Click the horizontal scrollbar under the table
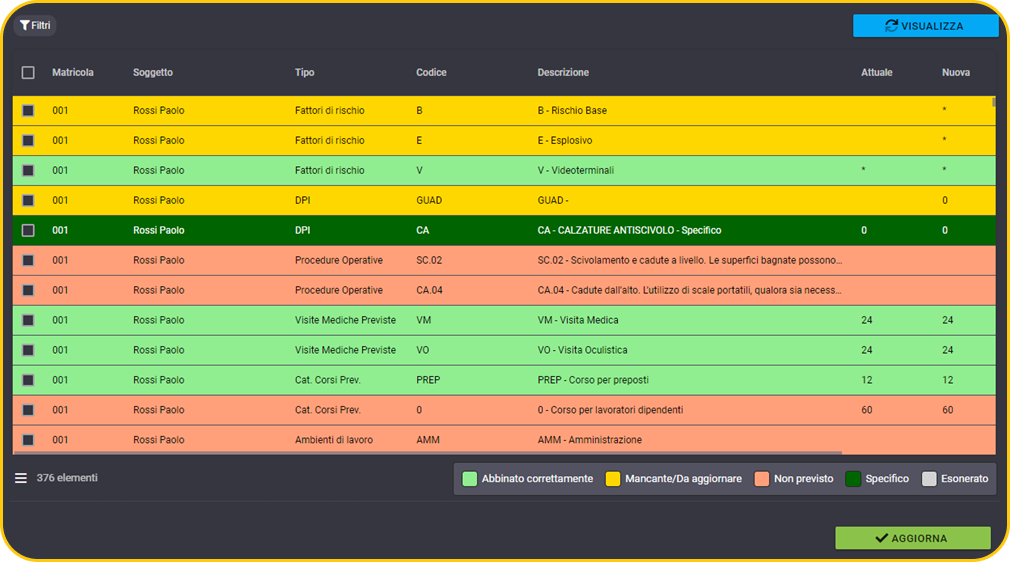Viewport: 1010px width, 562px height. coord(427,453)
